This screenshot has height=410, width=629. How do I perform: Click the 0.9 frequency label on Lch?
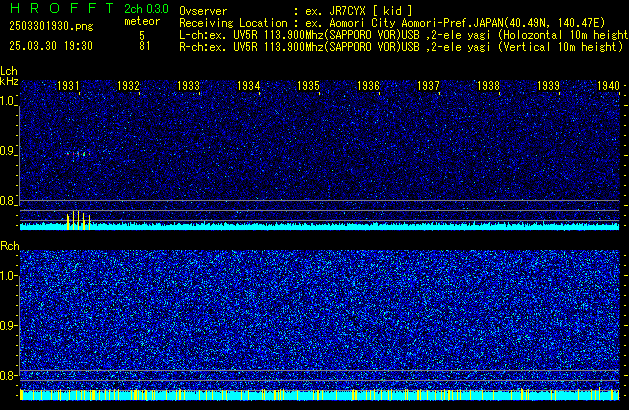click(x=8, y=151)
